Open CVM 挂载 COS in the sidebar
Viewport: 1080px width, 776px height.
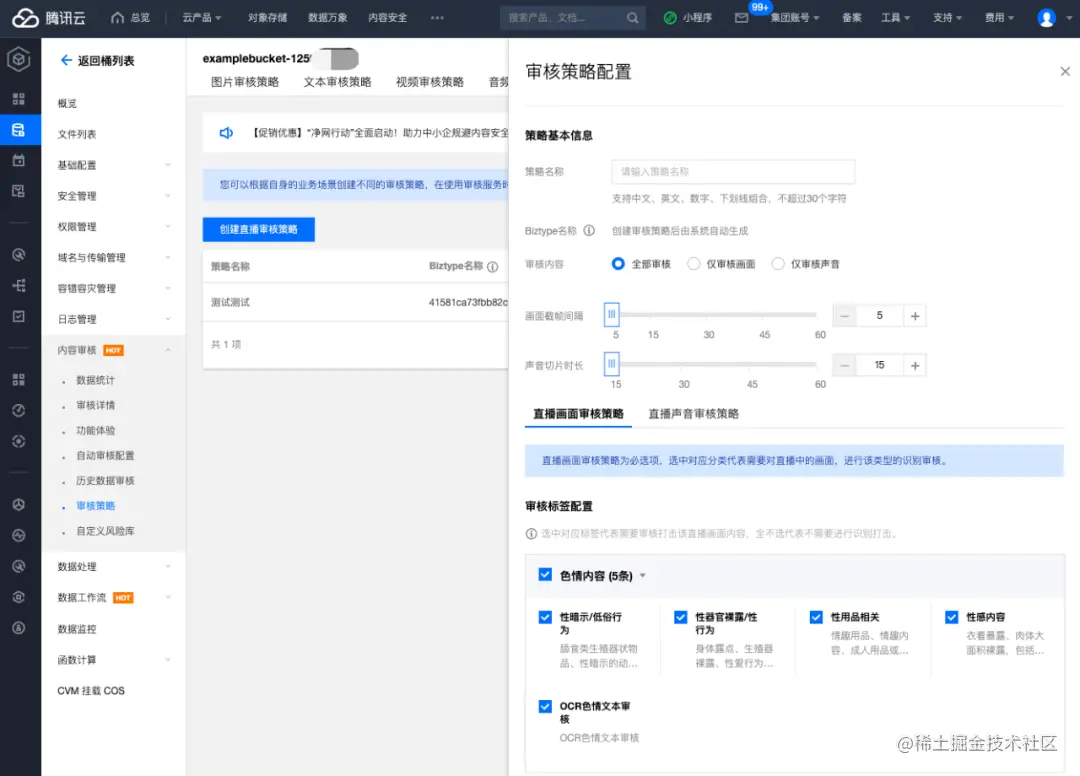[91, 691]
